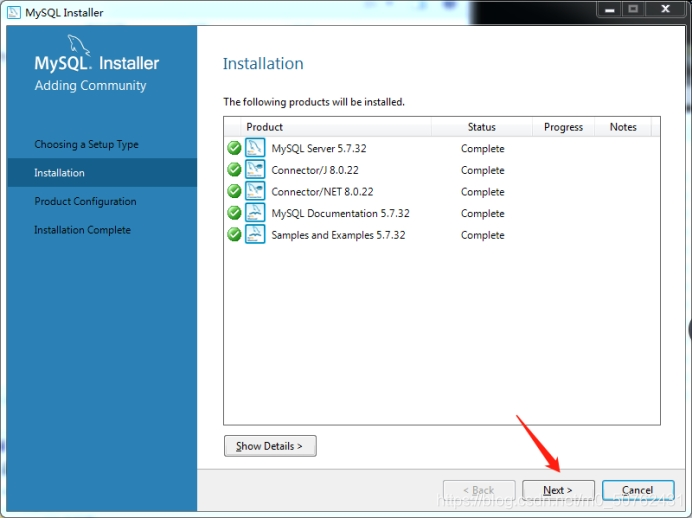Click the MySQL Documentation 5.7.32 product icon
The image size is (692, 519).
[x=255, y=213]
